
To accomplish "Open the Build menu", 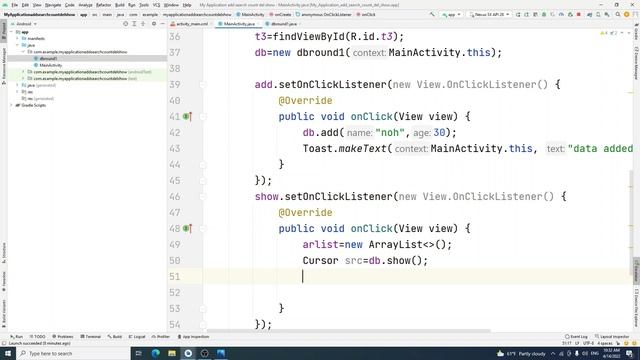I will 120,5.
